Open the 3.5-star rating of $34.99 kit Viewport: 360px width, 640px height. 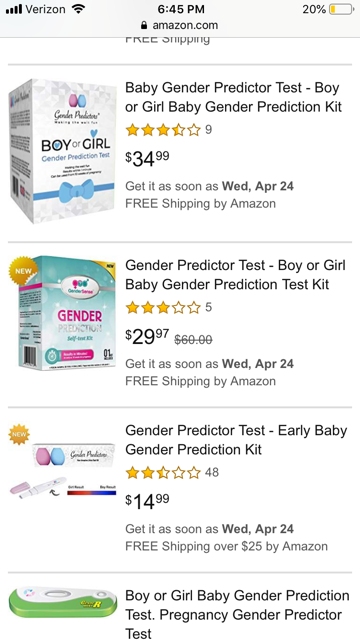[x=163, y=130]
